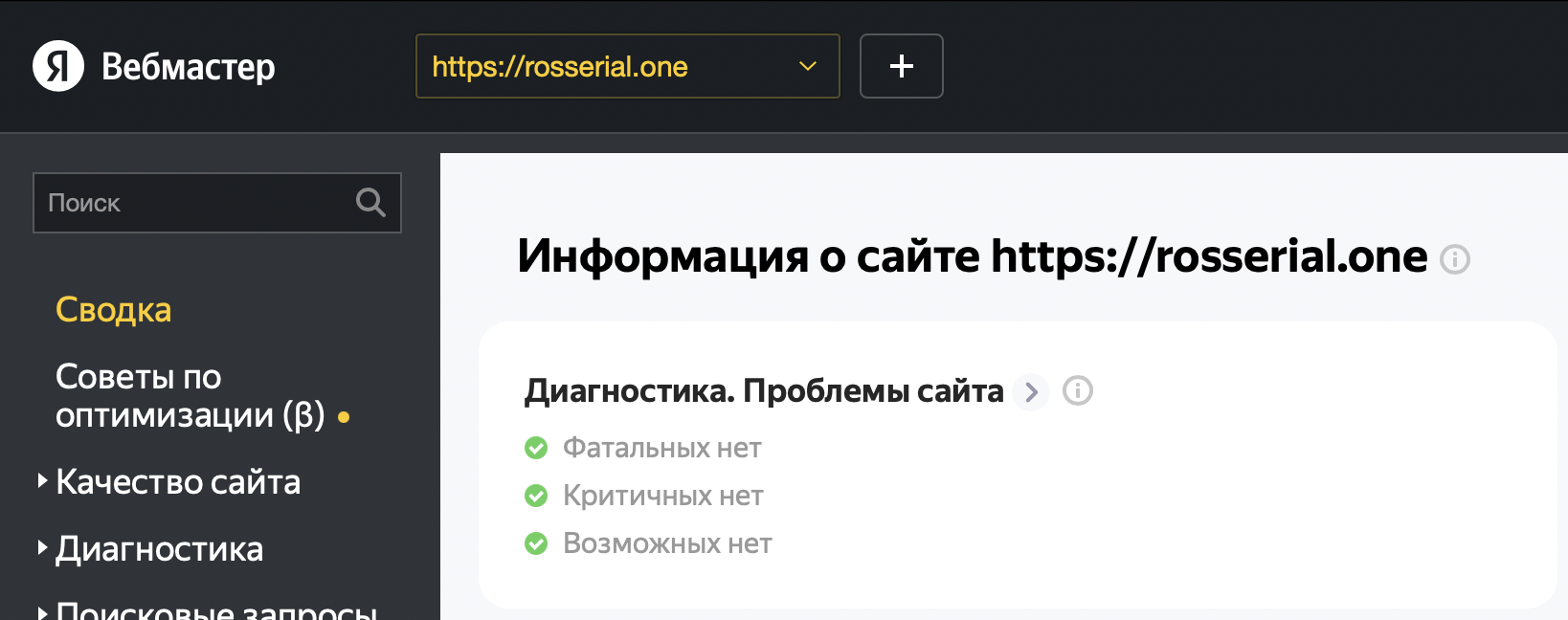Click the Вебмастер title link

(x=189, y=67)
